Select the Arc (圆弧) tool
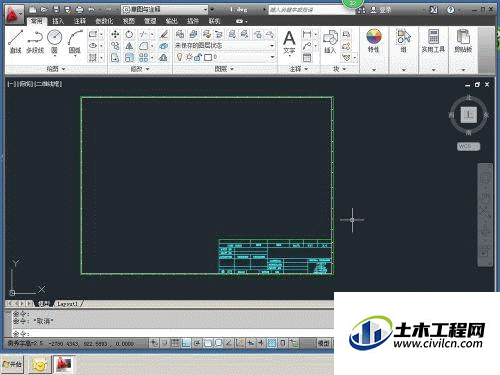The image size is (500, 375). (75, 41)
